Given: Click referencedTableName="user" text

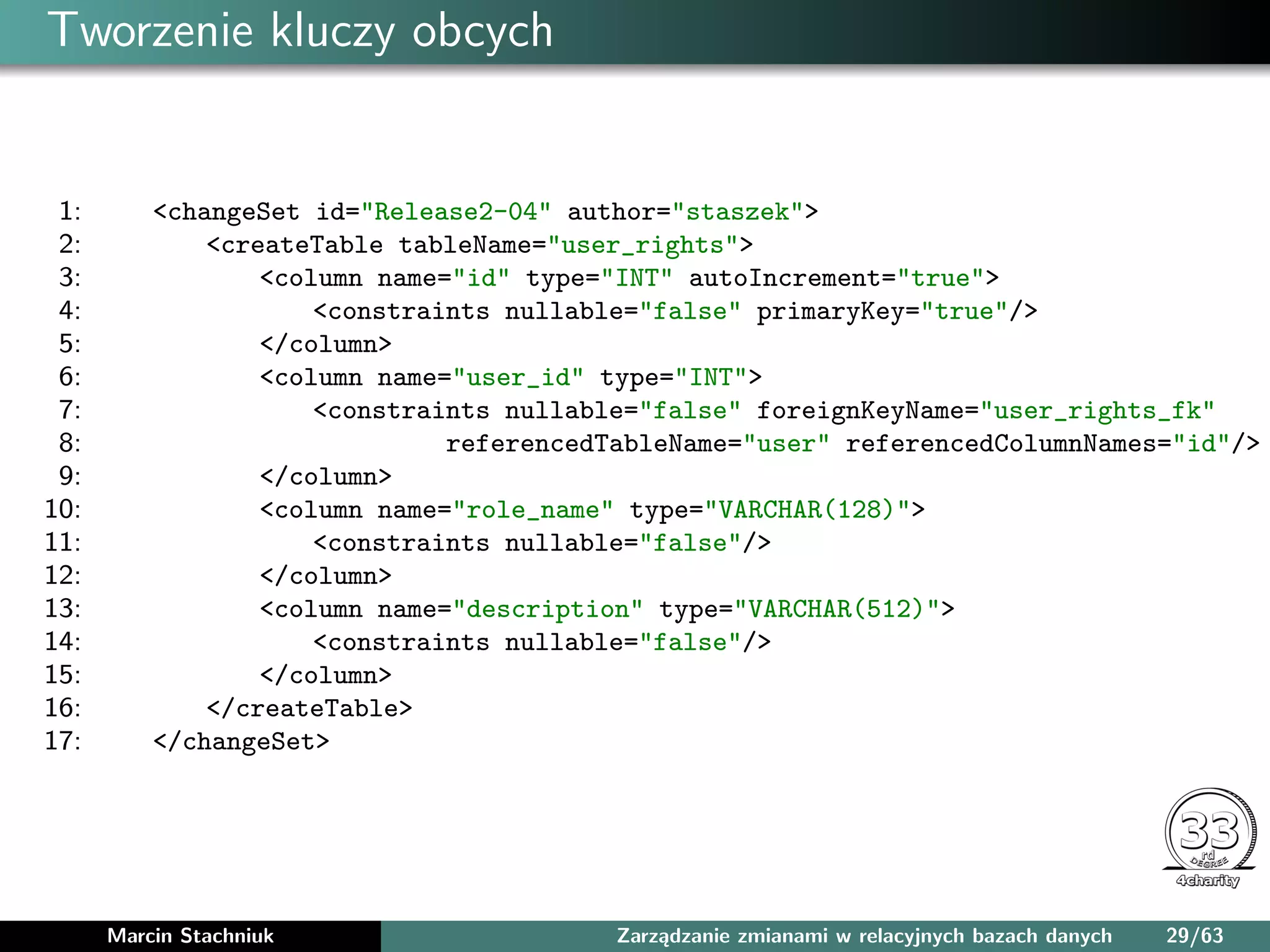Looking at the screenshot, I should coord(637,444).
